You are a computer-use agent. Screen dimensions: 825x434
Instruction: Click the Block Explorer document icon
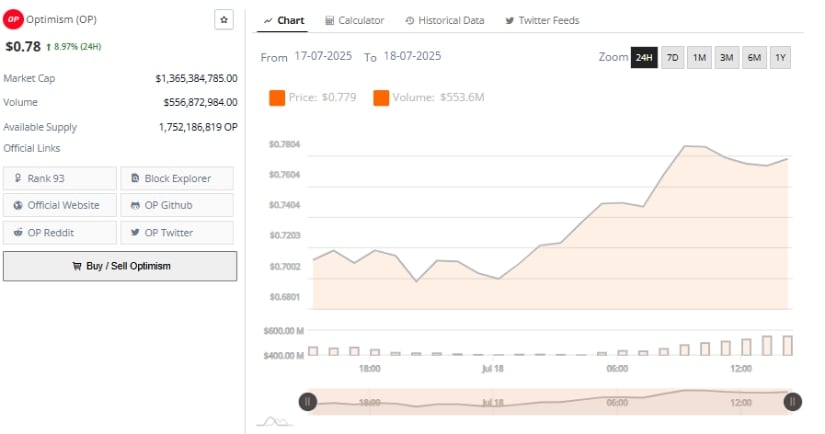click(x=135, y=178)
